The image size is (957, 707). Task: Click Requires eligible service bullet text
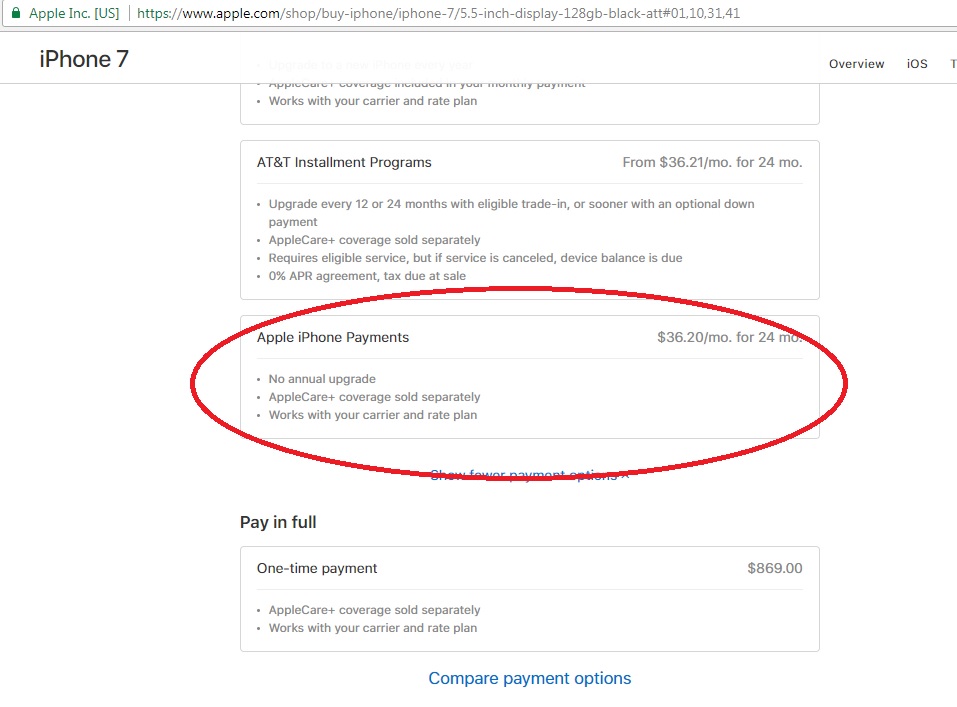[475, 258]
